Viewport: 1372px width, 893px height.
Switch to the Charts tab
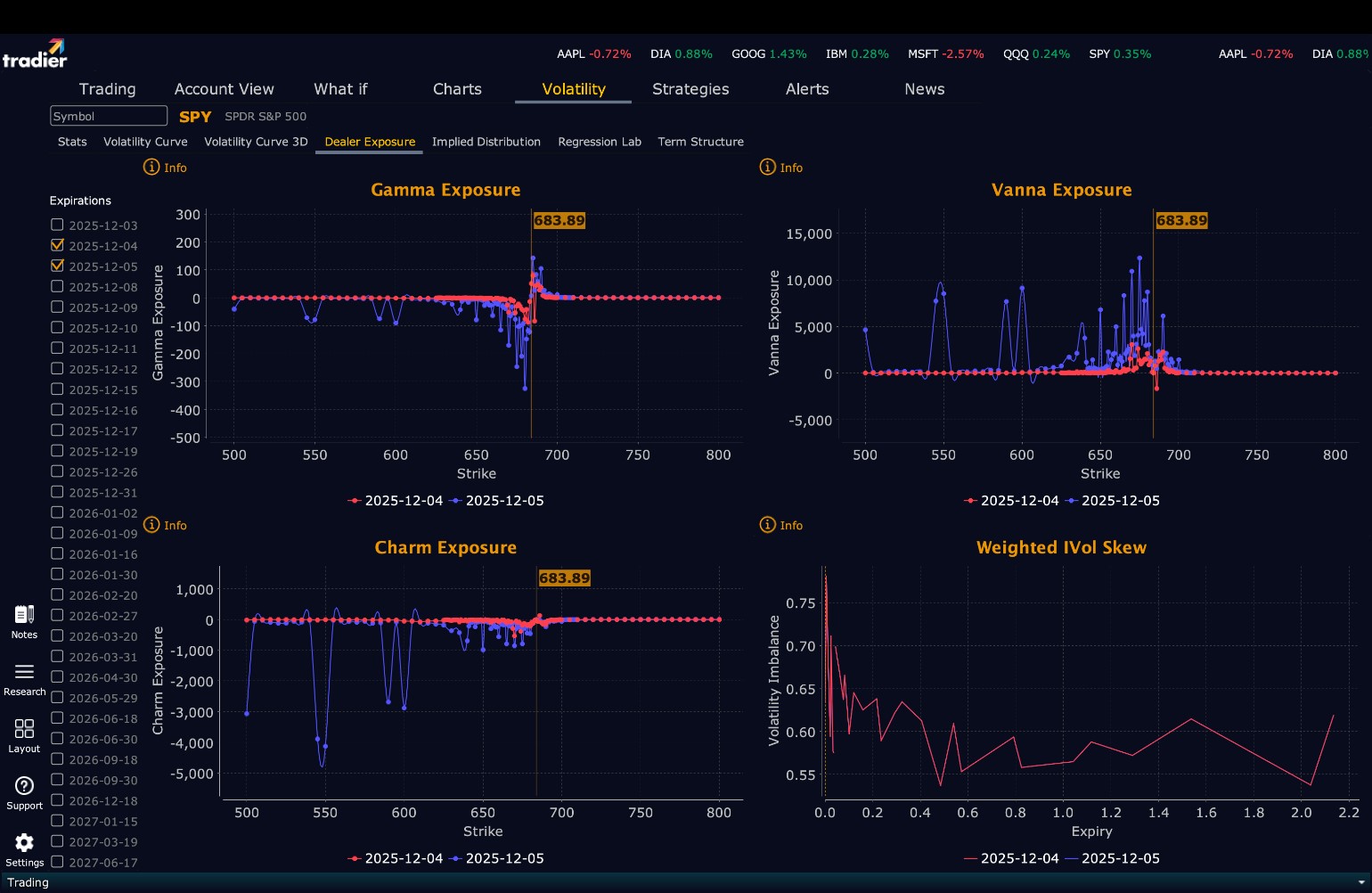457,89
